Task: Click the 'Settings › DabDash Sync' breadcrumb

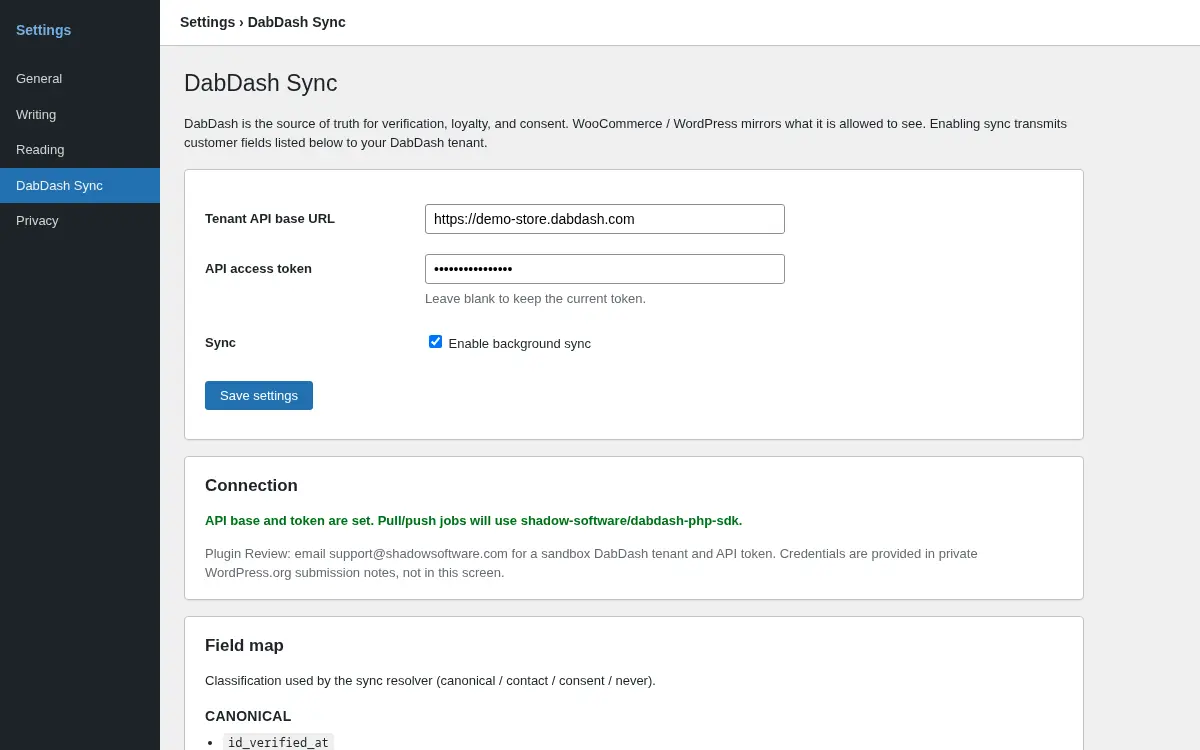Action: point(263,22)
